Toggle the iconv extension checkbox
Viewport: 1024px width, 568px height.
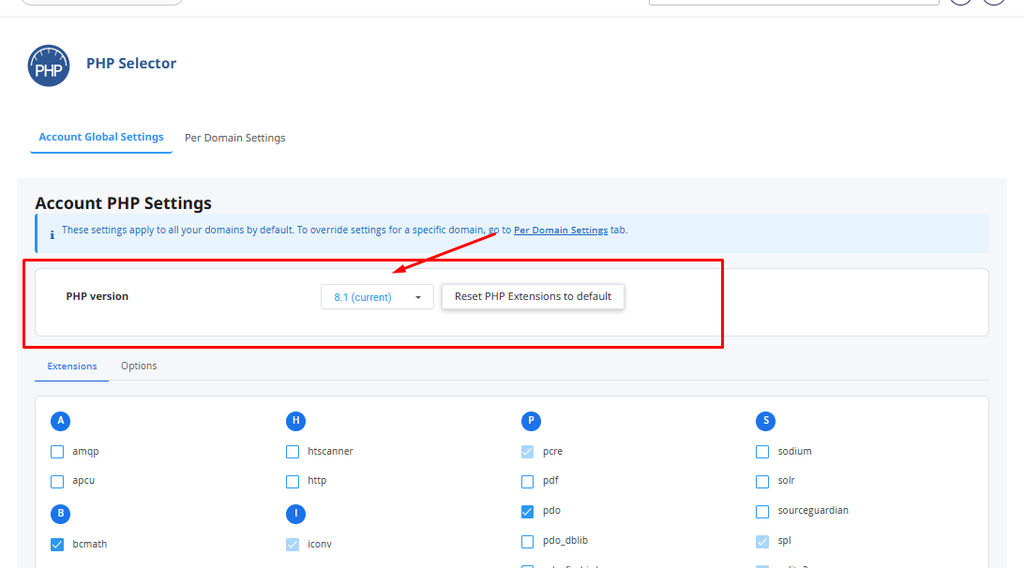tap(293, 544)
